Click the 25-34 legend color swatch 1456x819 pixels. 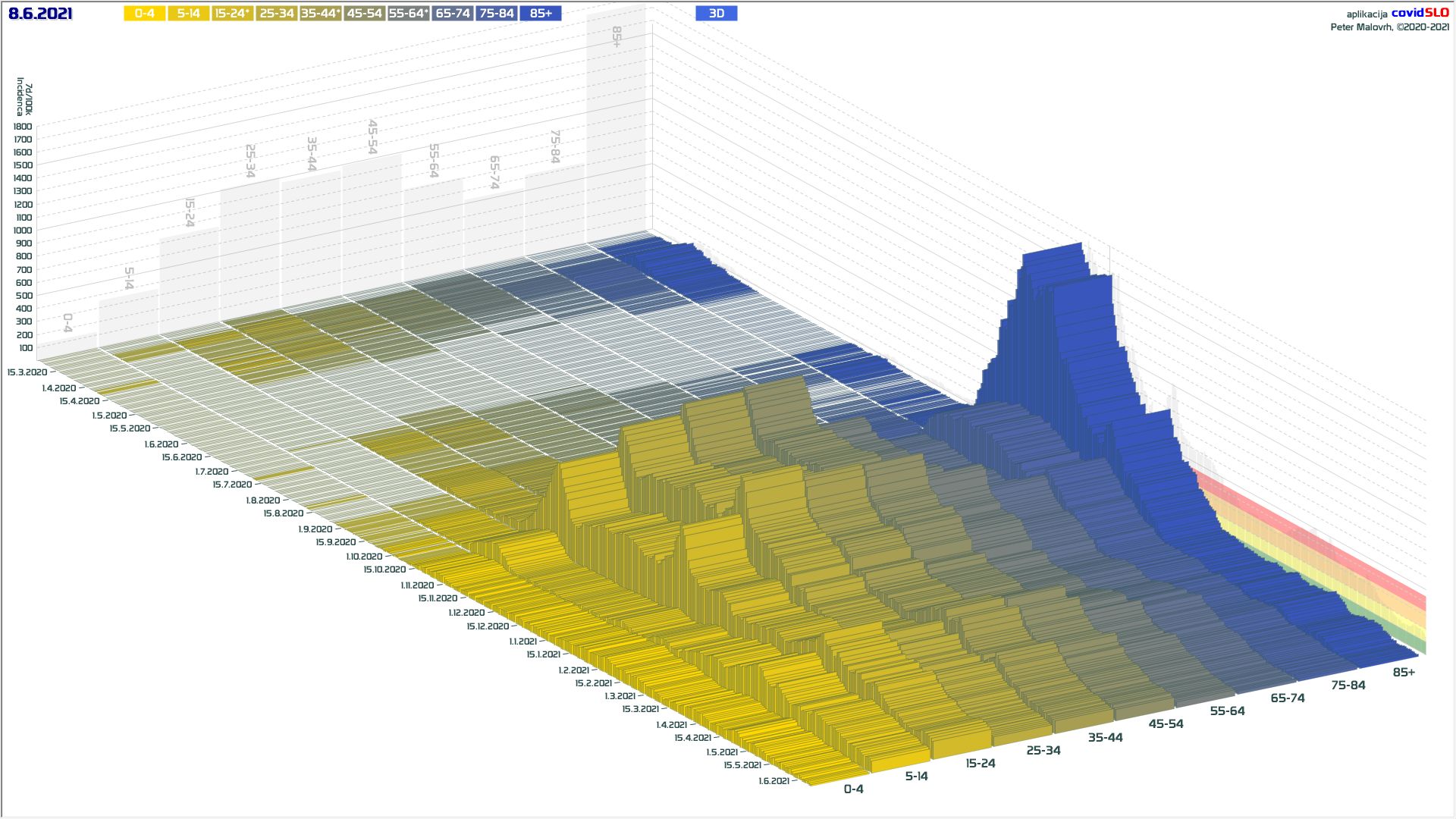click(x=277, y=14)
